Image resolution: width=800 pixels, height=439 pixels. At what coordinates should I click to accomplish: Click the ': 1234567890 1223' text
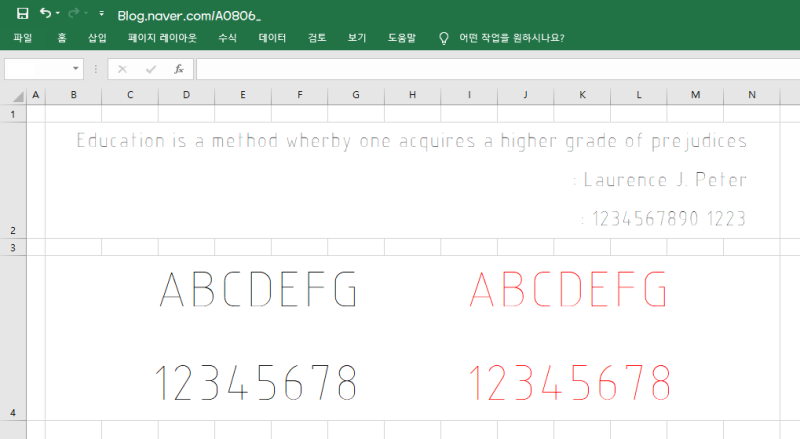[663, 218]
